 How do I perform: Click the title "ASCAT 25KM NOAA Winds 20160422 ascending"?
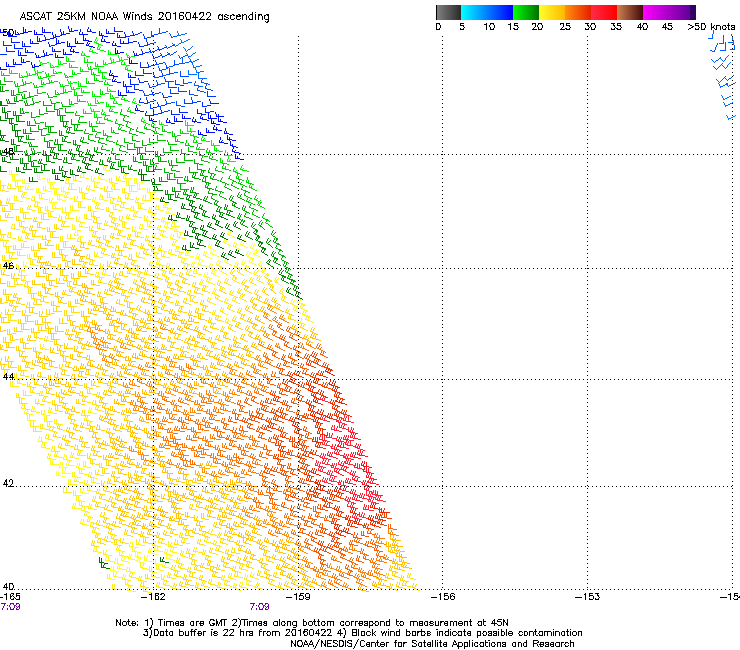144,17
